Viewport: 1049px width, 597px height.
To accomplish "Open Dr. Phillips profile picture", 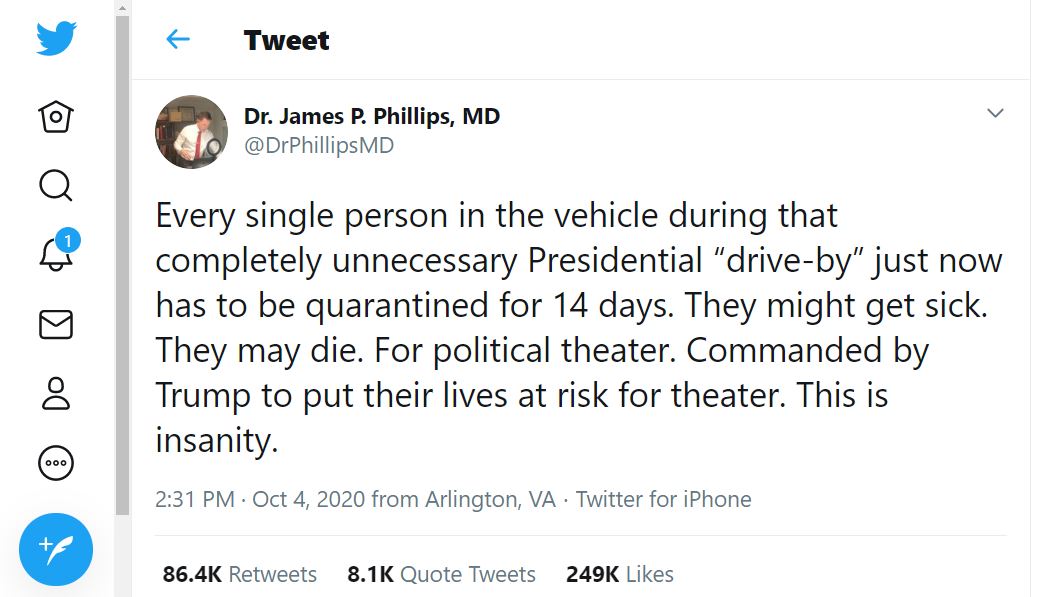I will [191, 132].
